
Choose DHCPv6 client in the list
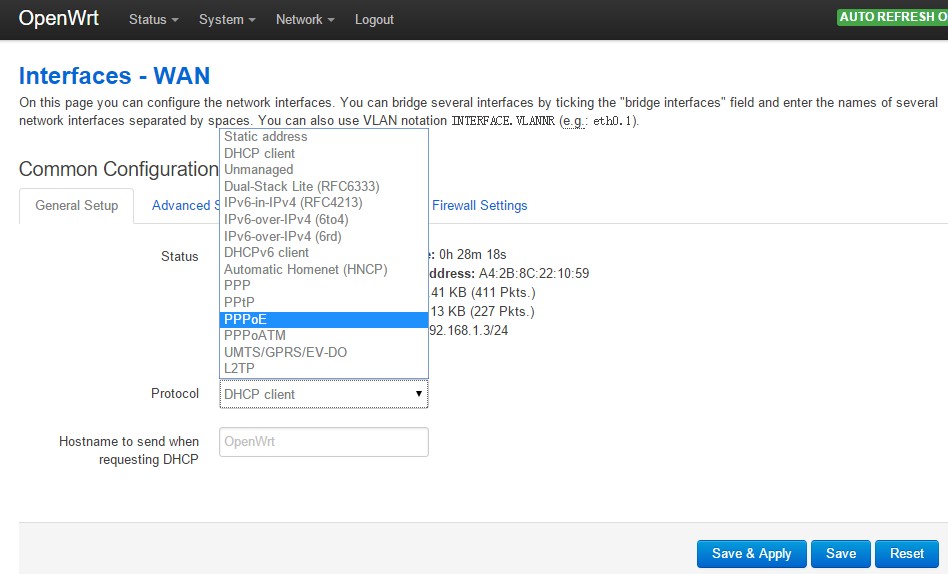266,253
